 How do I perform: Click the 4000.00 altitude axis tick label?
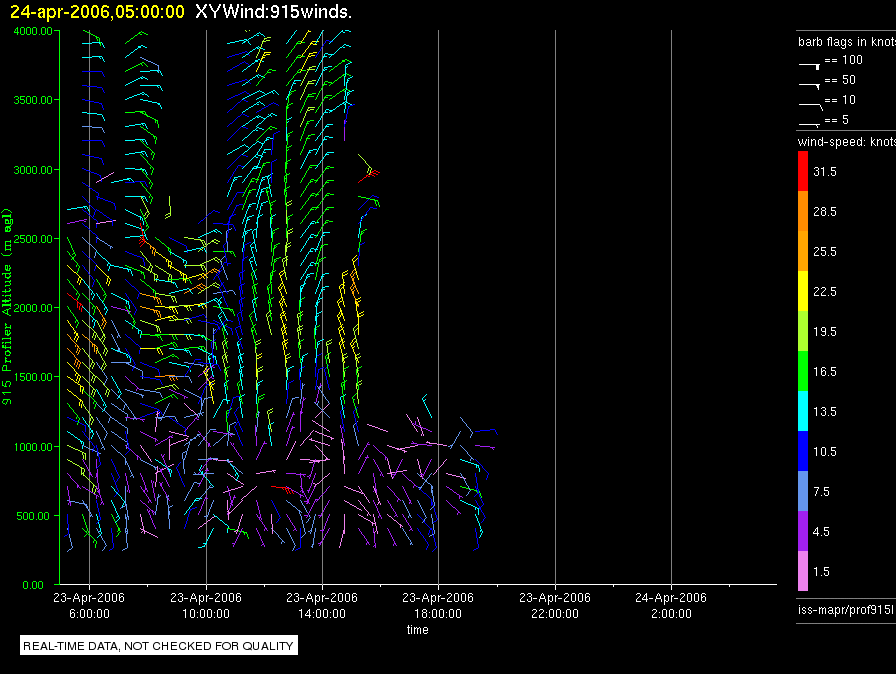34,31
